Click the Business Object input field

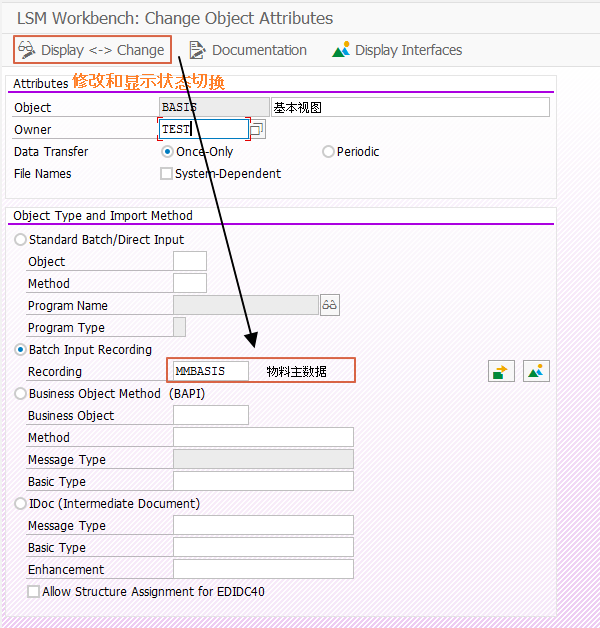click(211, 415)
